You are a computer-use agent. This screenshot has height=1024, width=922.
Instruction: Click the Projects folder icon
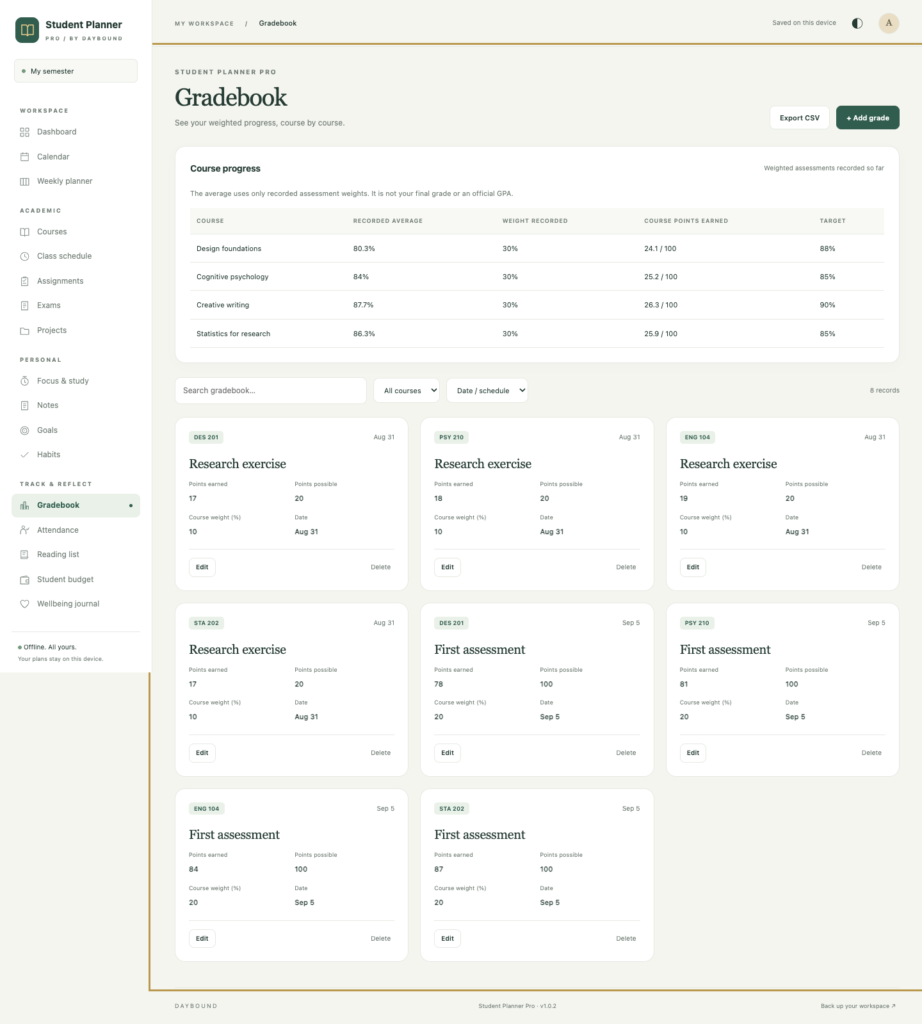(x=25, y=330)
